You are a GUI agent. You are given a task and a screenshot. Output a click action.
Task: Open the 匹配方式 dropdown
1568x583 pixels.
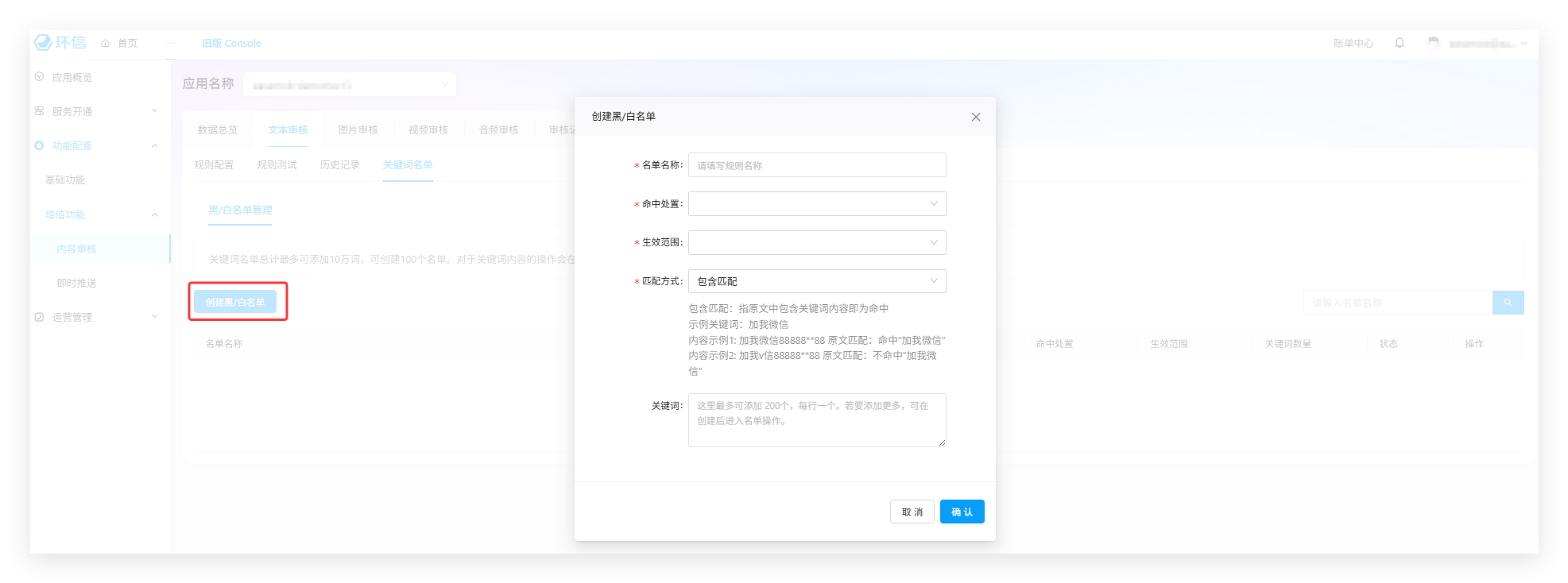click(x=817, y=281)
